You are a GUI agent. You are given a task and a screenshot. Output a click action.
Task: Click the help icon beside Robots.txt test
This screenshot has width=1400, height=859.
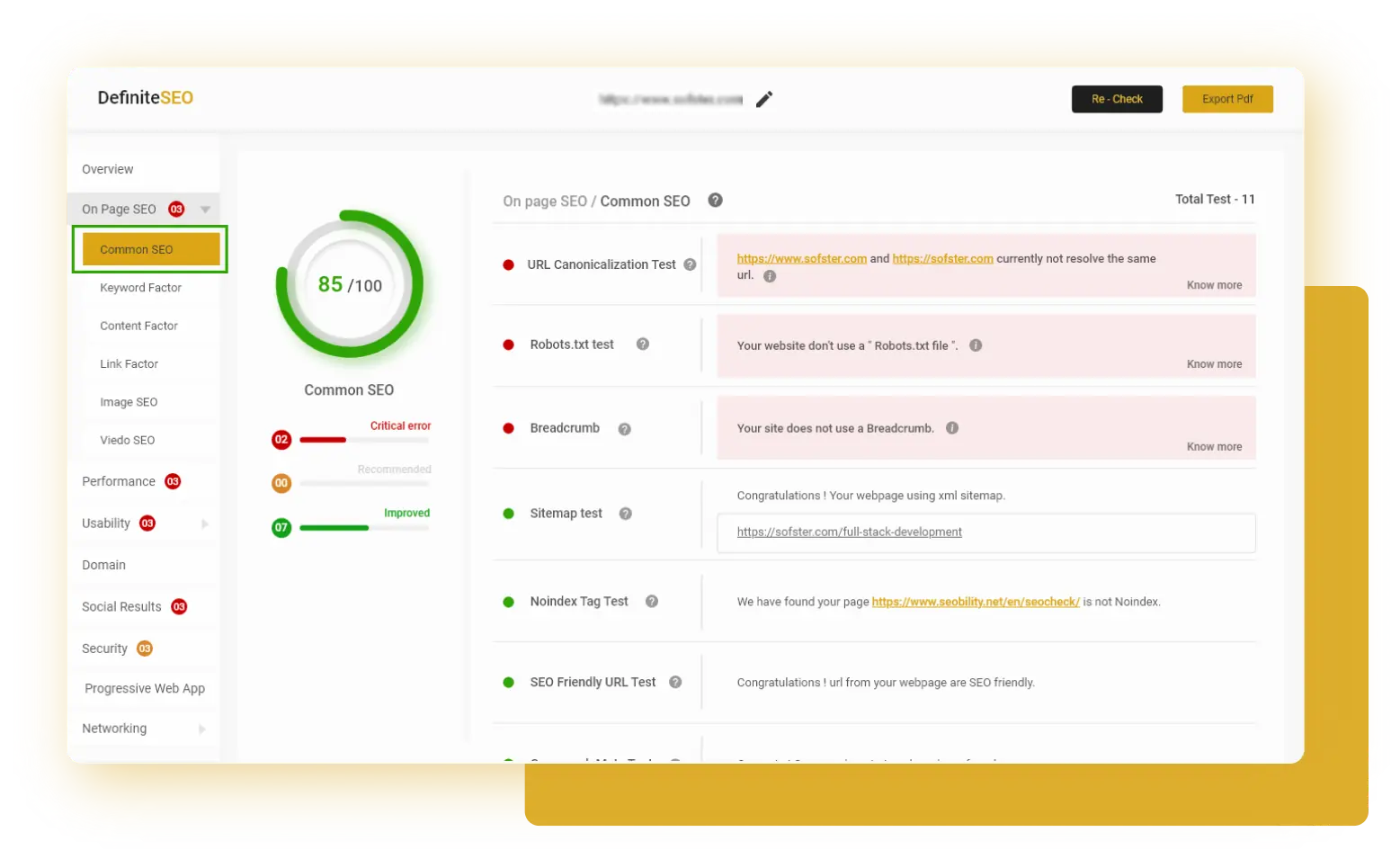[643, 344]
